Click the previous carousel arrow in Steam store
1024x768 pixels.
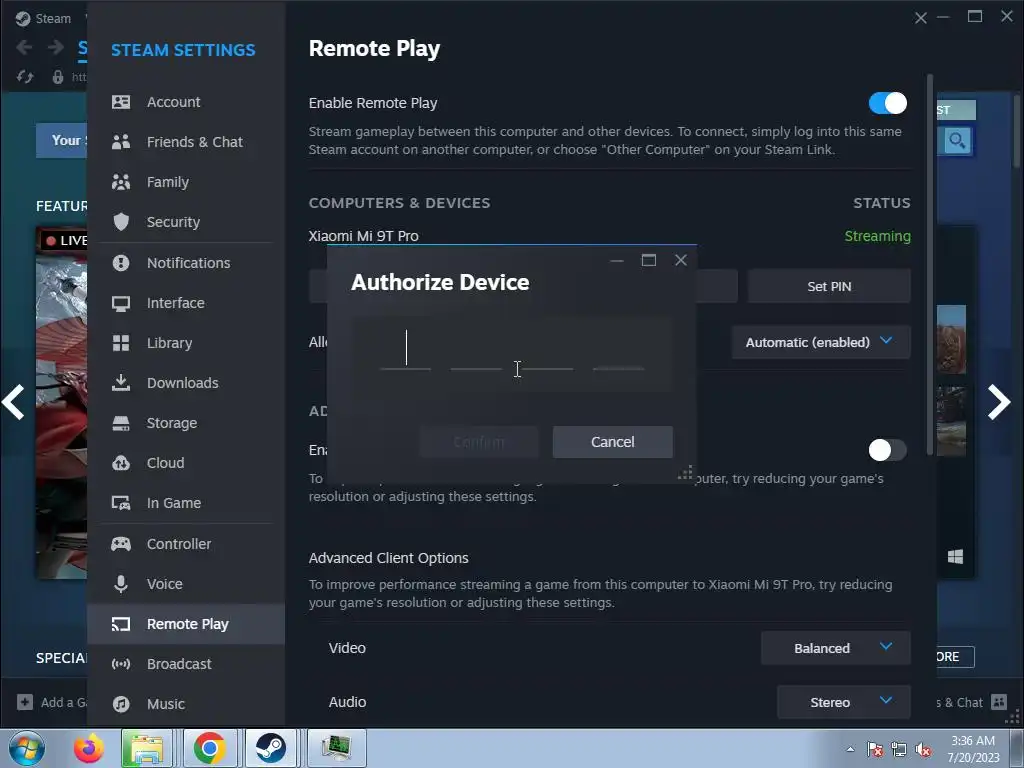pos(13,402)
